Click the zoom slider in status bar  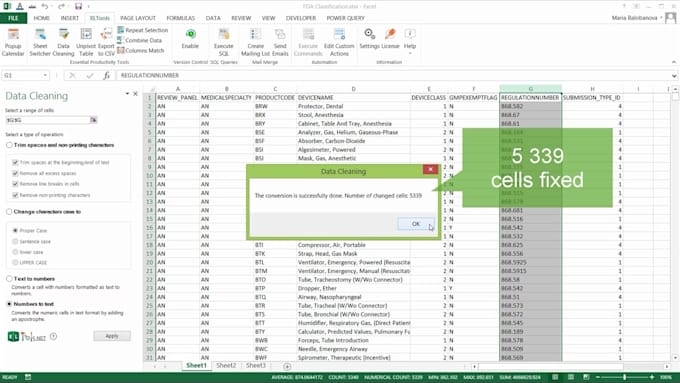[624, 377]
